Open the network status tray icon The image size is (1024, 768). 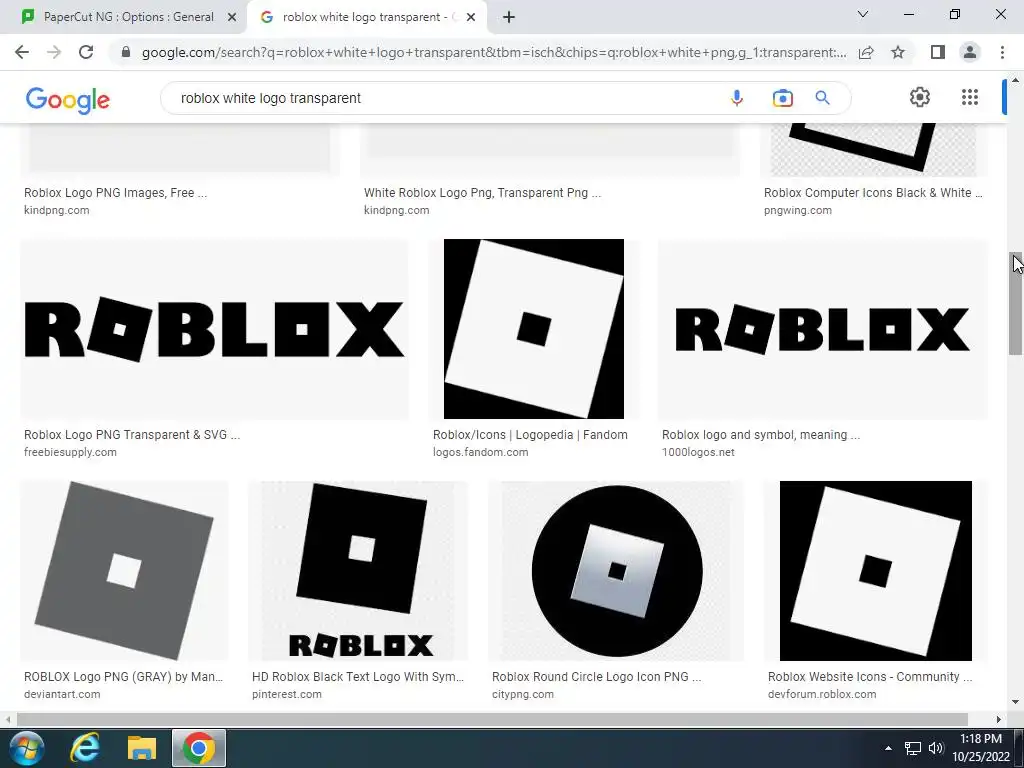pyautogui.click(x=912, y=748)
